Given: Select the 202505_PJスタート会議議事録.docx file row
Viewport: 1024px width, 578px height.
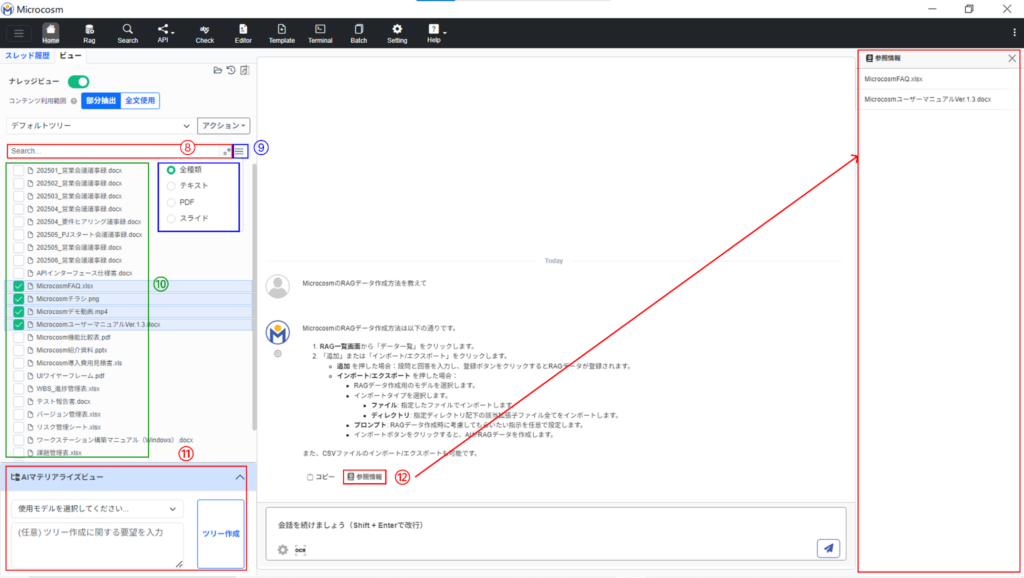Looking at the screenshot, I should click(89, 234).
